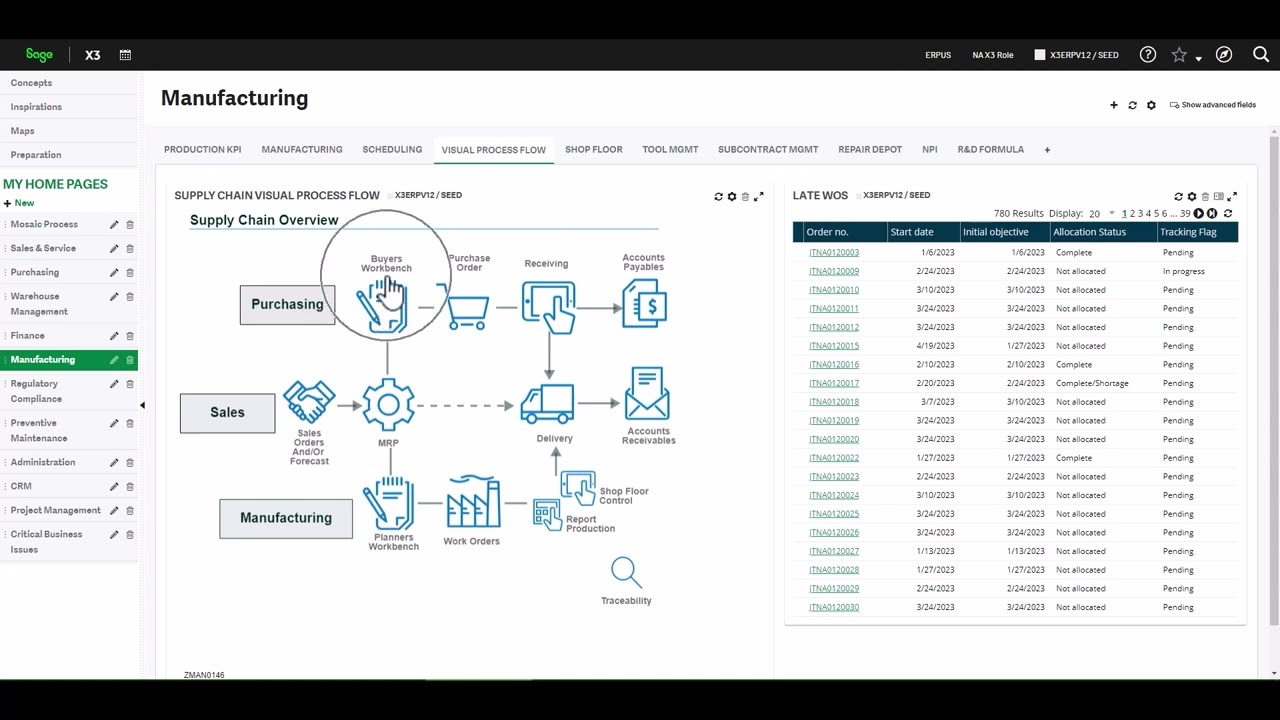
Task: Edit the Manufacturing home page pencil icon
Action: 114,360
